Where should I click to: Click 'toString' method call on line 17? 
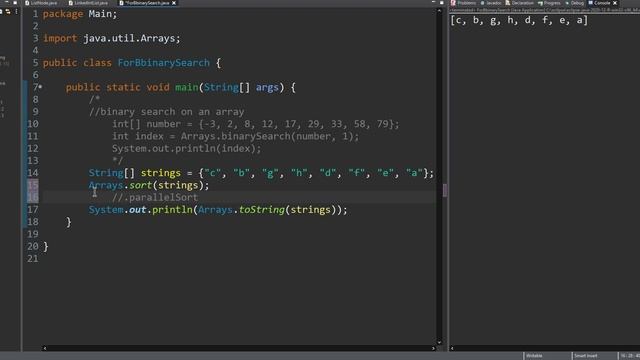coord(262,210)
